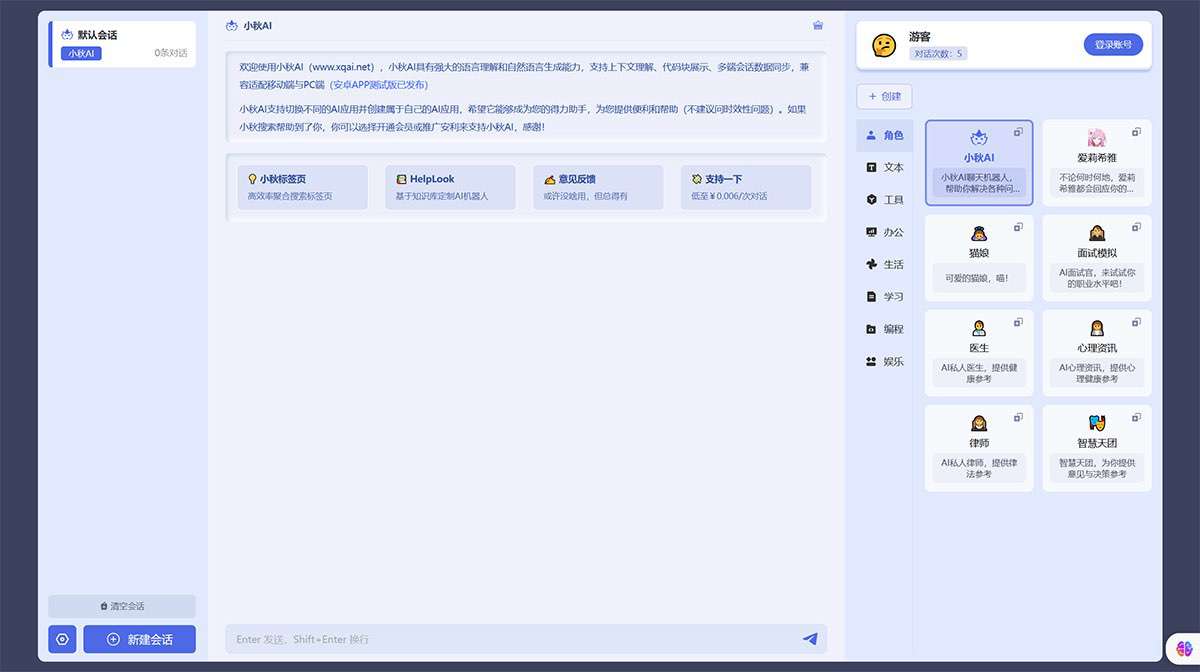Click copy icon on 律师 card

(x=1018, y=417)
